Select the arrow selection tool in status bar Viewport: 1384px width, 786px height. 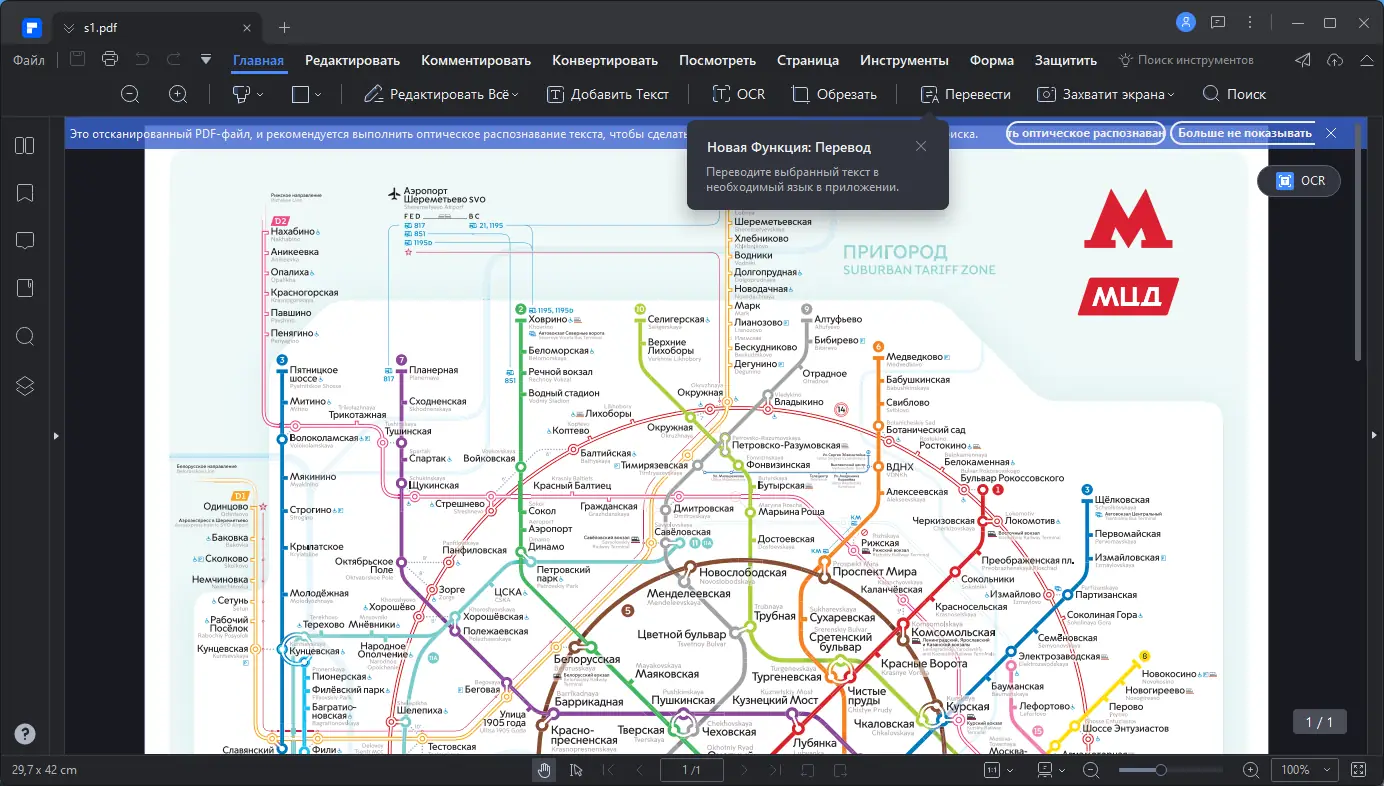[x=576, y=770]
